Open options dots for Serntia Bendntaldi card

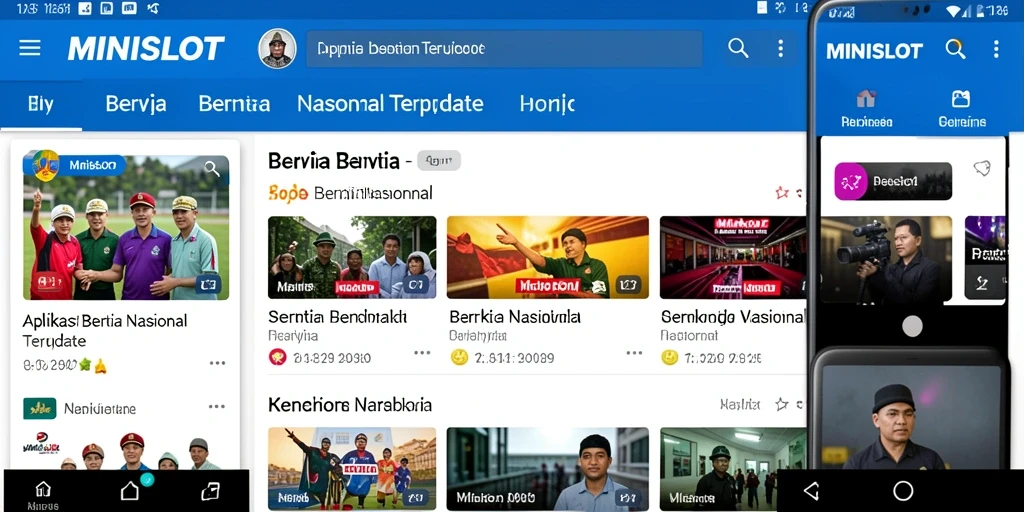pyautogui.click(x=422, y=353)
